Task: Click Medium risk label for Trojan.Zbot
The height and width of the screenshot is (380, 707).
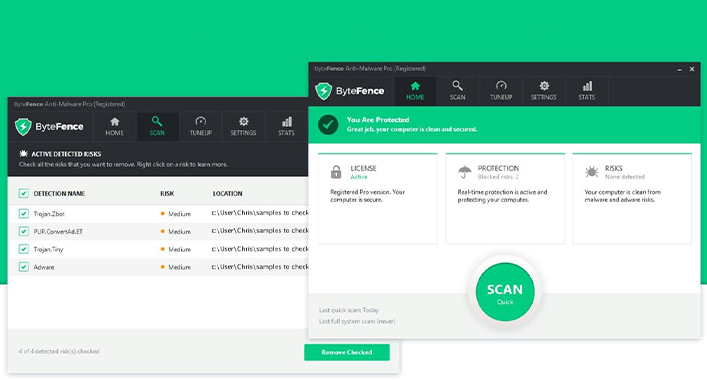Action: 179,214
